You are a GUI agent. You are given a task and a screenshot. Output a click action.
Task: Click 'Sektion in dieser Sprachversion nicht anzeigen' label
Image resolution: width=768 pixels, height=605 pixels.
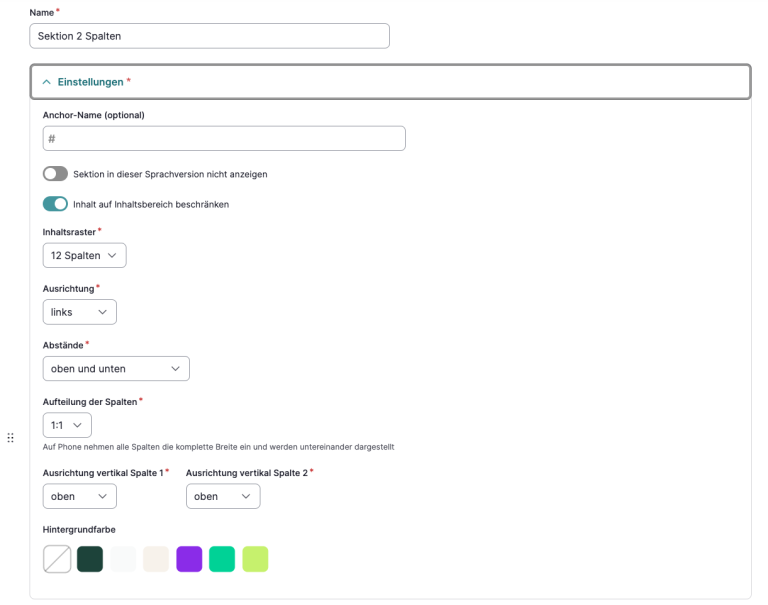[x=170, y=174]
